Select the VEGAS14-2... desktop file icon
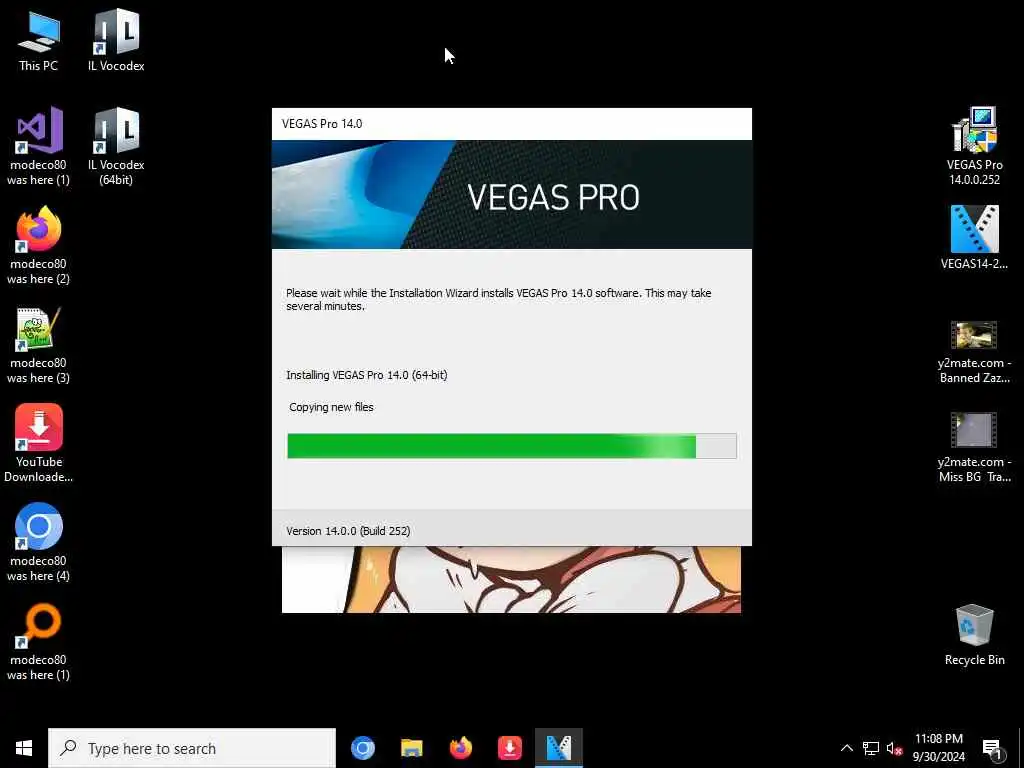The width and height of the screenshot is (1024, 768). coord(974,238)
